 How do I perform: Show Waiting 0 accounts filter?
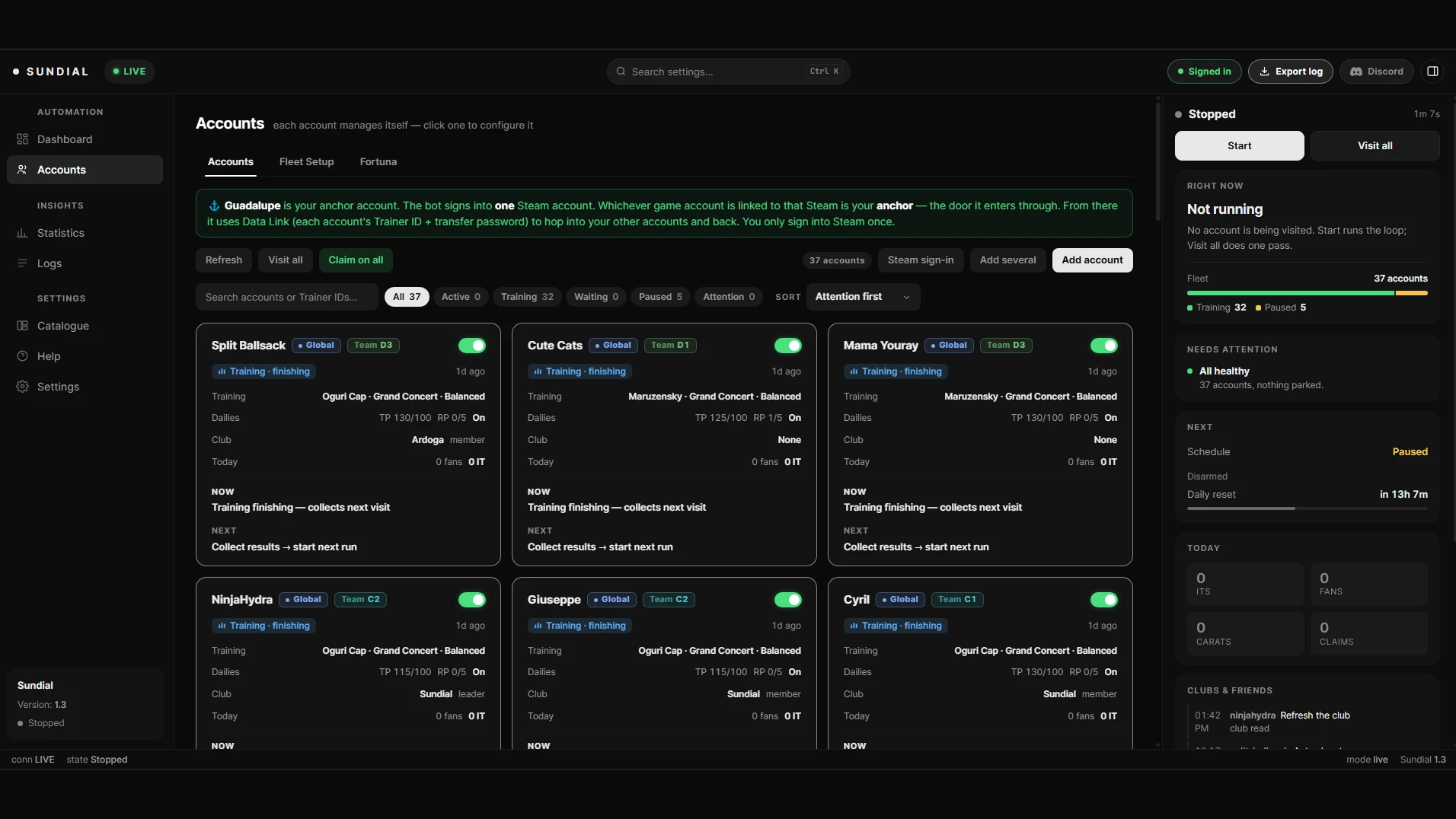pos(596,297)
